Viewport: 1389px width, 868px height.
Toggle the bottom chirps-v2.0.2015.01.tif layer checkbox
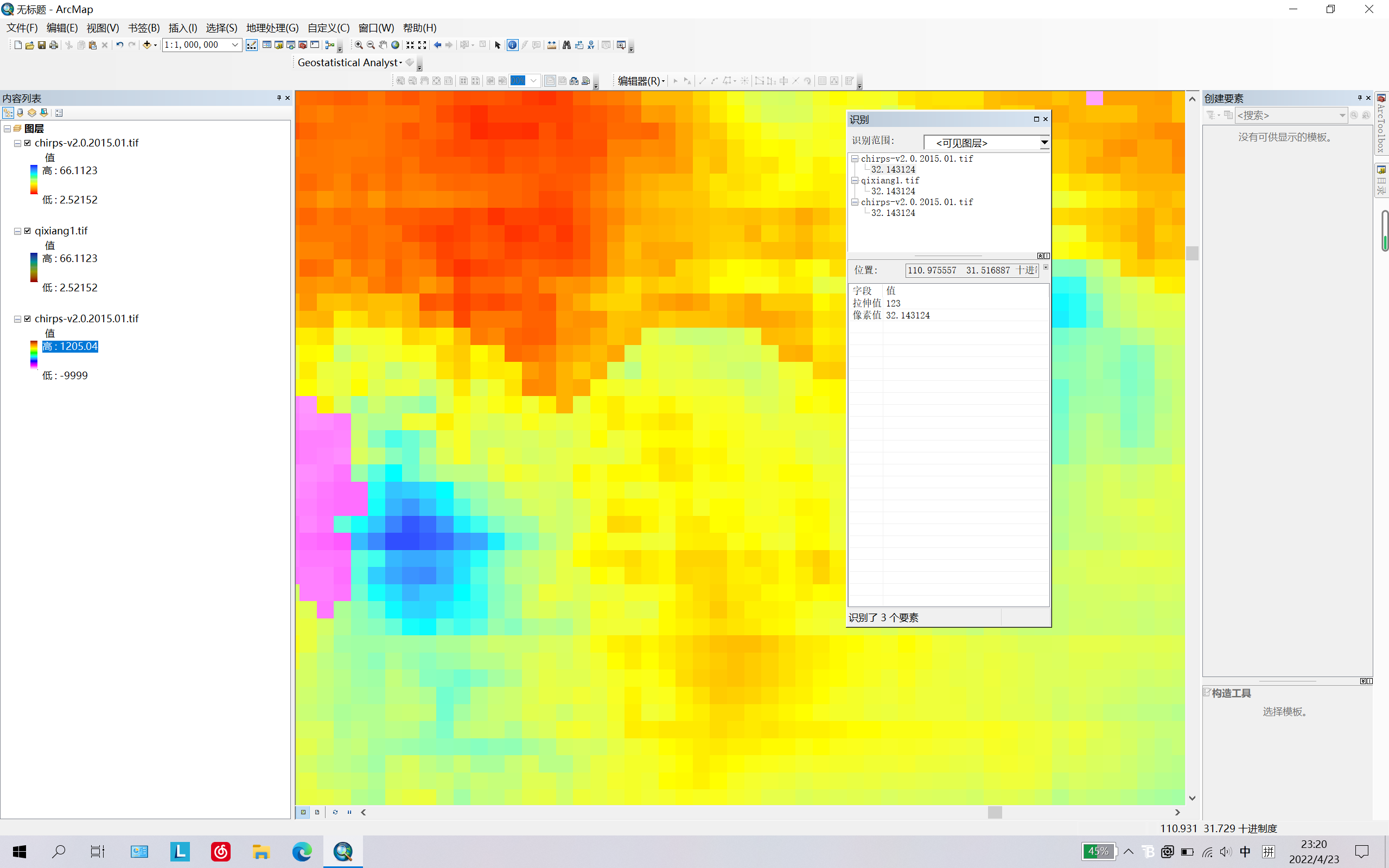click(28, 318)
